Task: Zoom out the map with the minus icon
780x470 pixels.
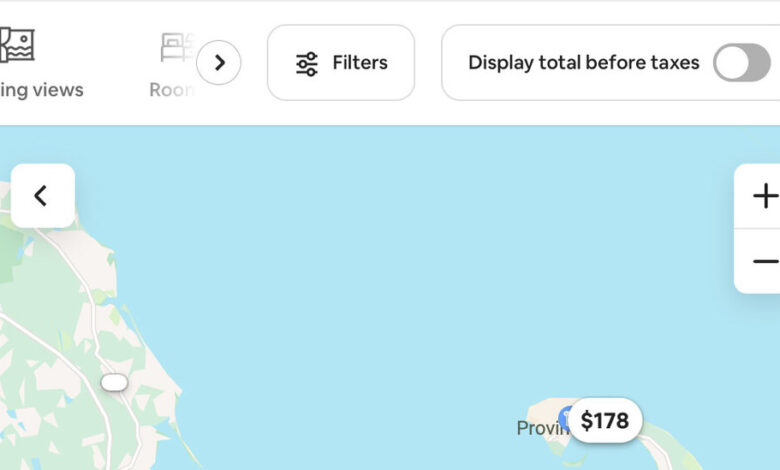Action: [765, 261]
